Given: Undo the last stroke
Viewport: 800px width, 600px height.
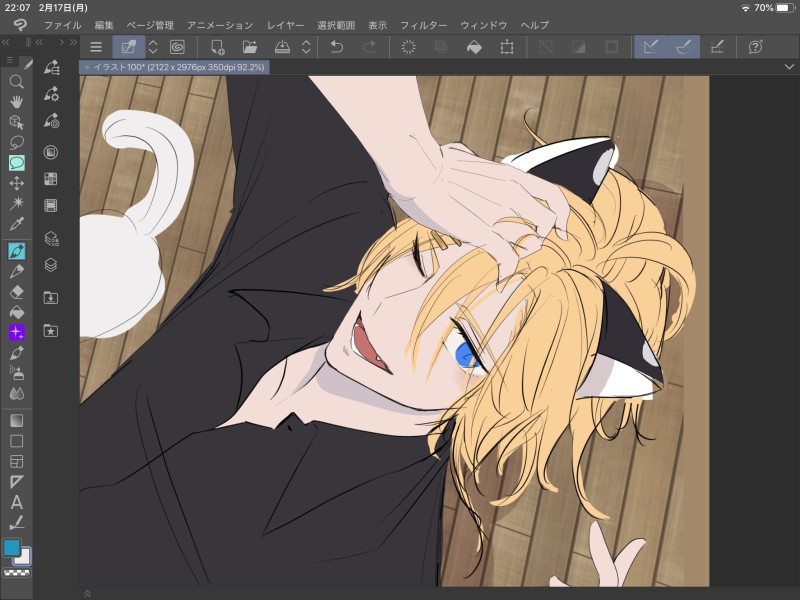Looking at the screenshot, I should point(337,47).
